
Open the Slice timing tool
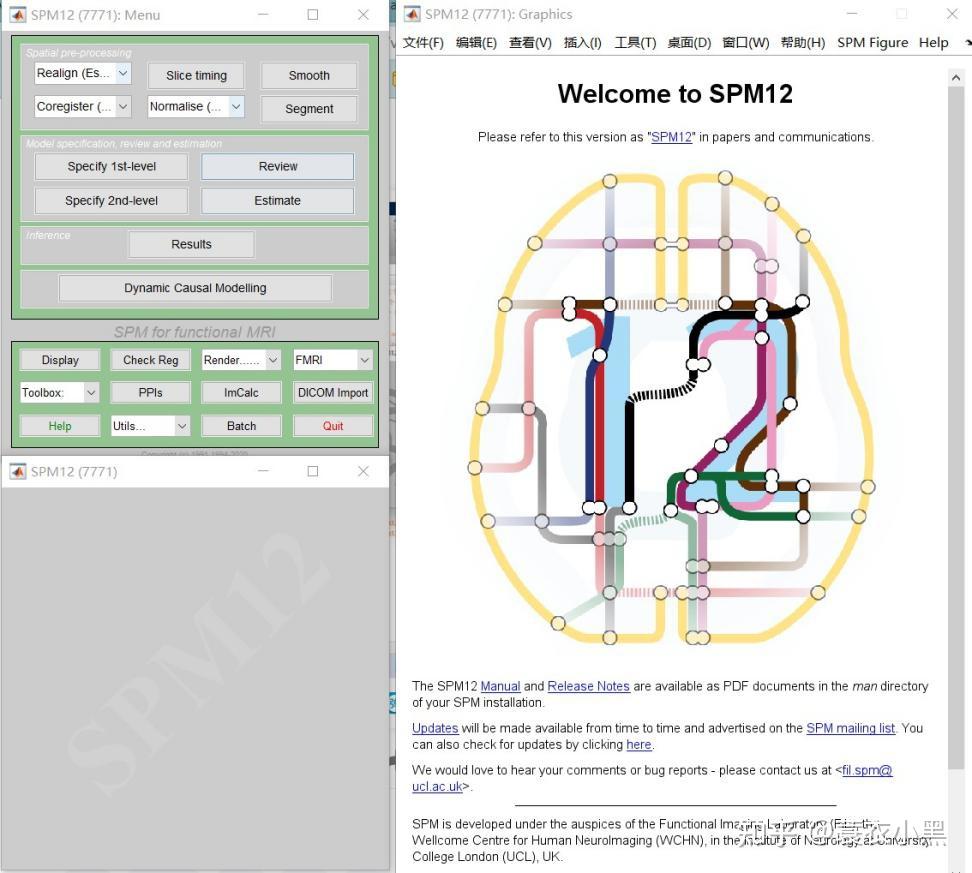[196, 75]
